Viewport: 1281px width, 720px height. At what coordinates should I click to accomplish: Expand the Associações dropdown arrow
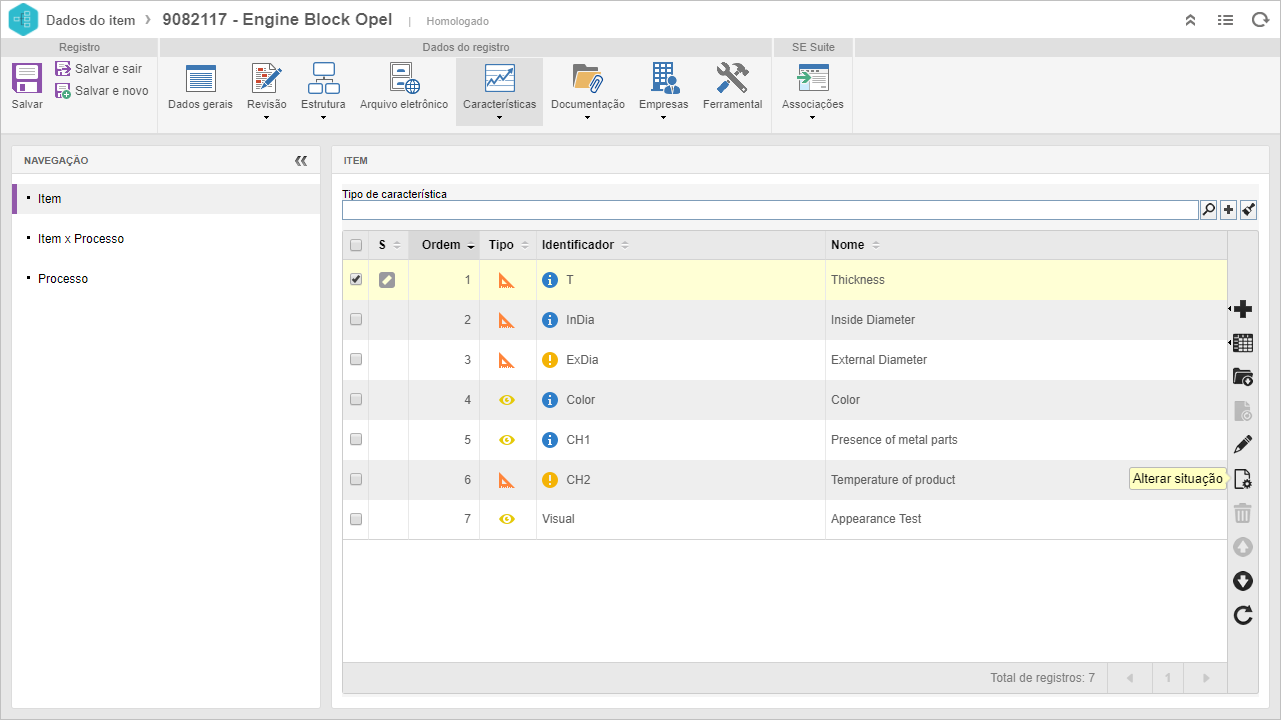coord(812,118)
